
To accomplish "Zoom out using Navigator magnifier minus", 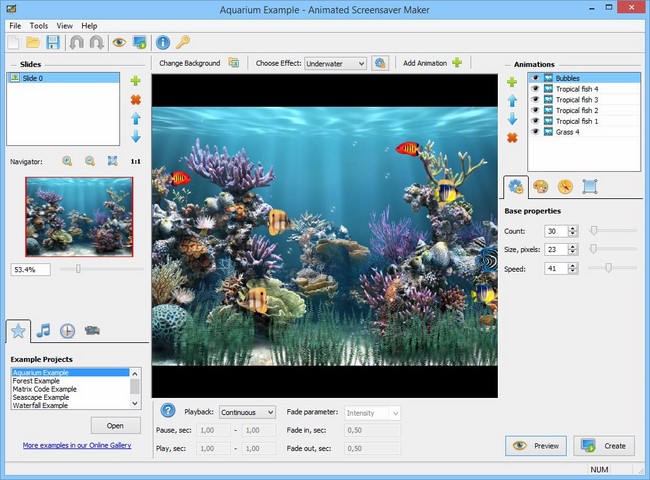I will point(90,161).
